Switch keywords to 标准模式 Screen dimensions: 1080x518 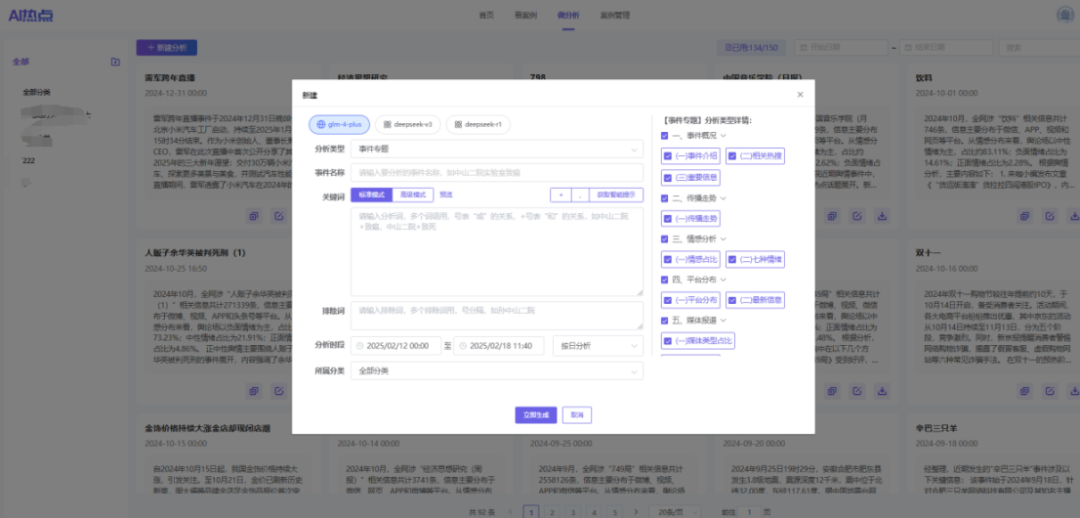(371, 195)
